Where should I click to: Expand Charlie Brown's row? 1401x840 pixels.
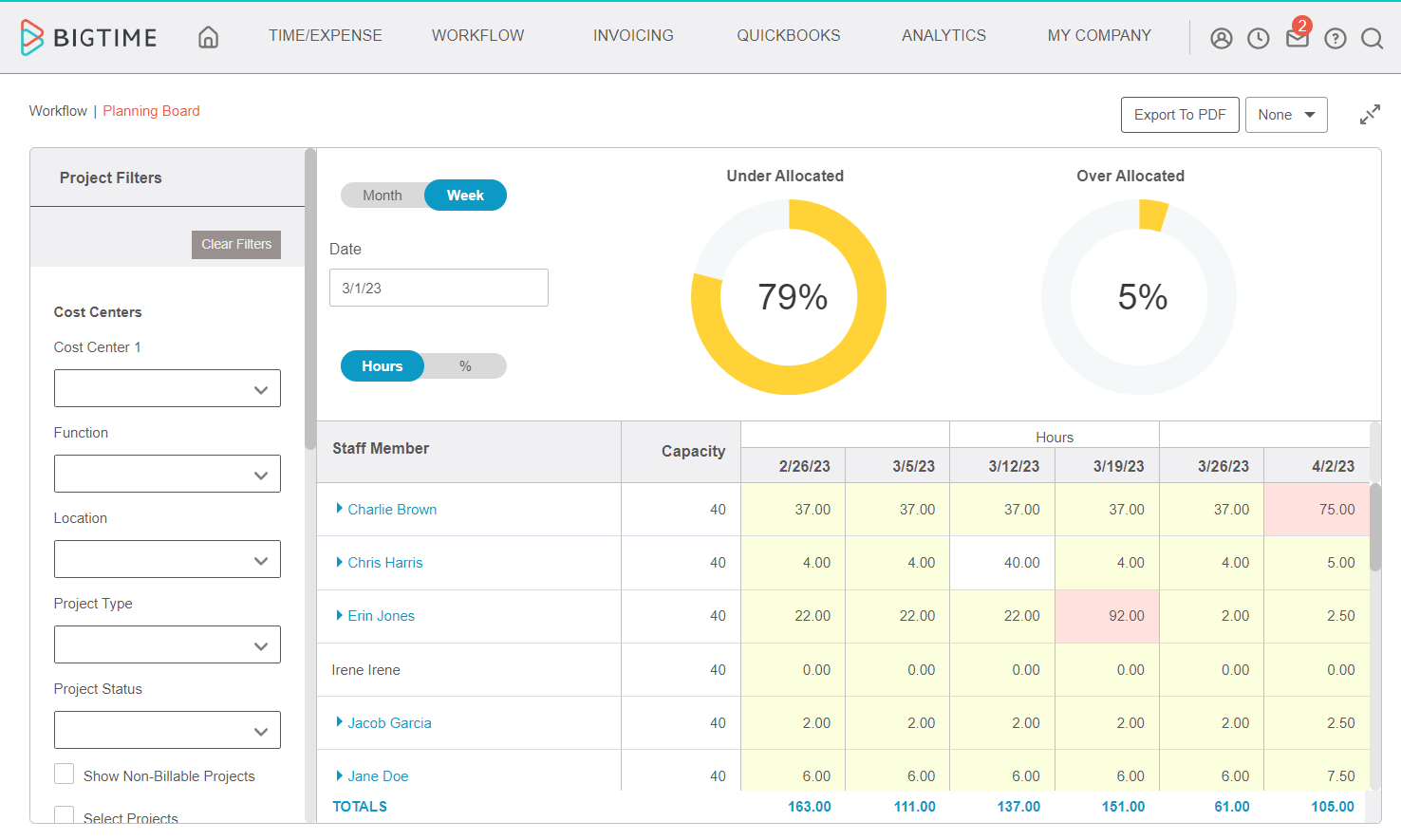pos(340,509)
